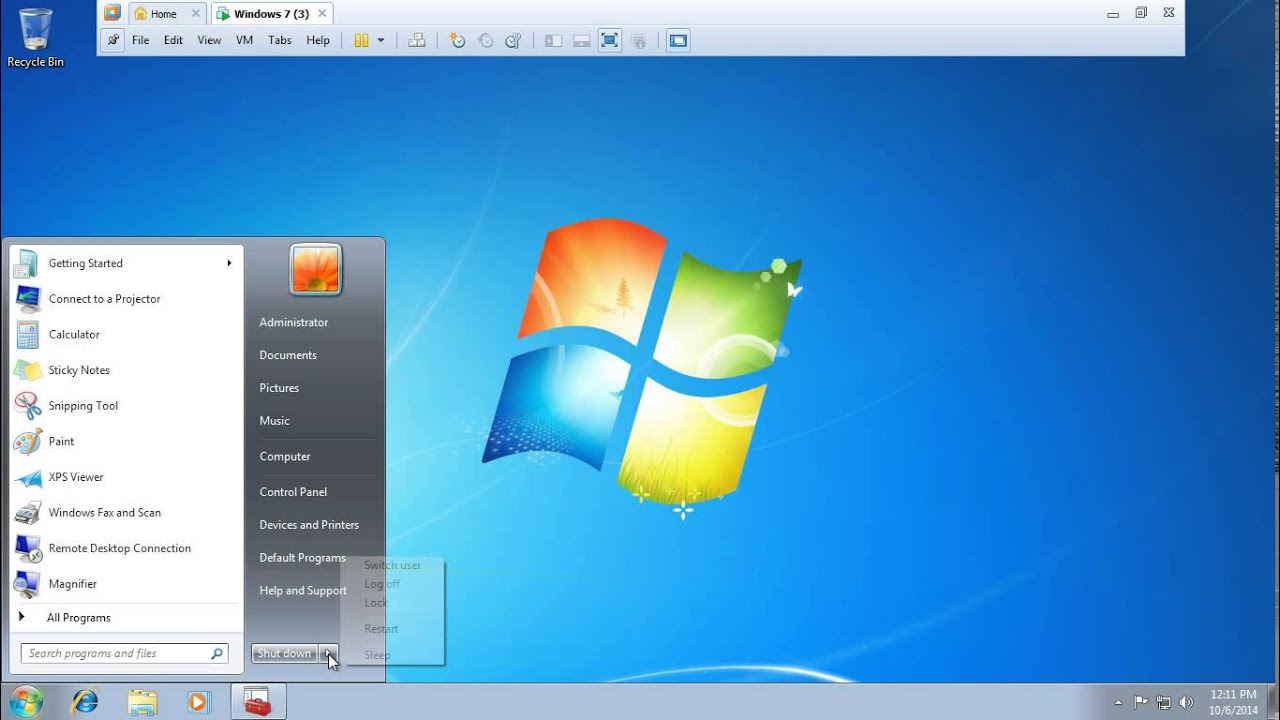
Task: Open Music from the Start menu
Action: tap(275, 421)
